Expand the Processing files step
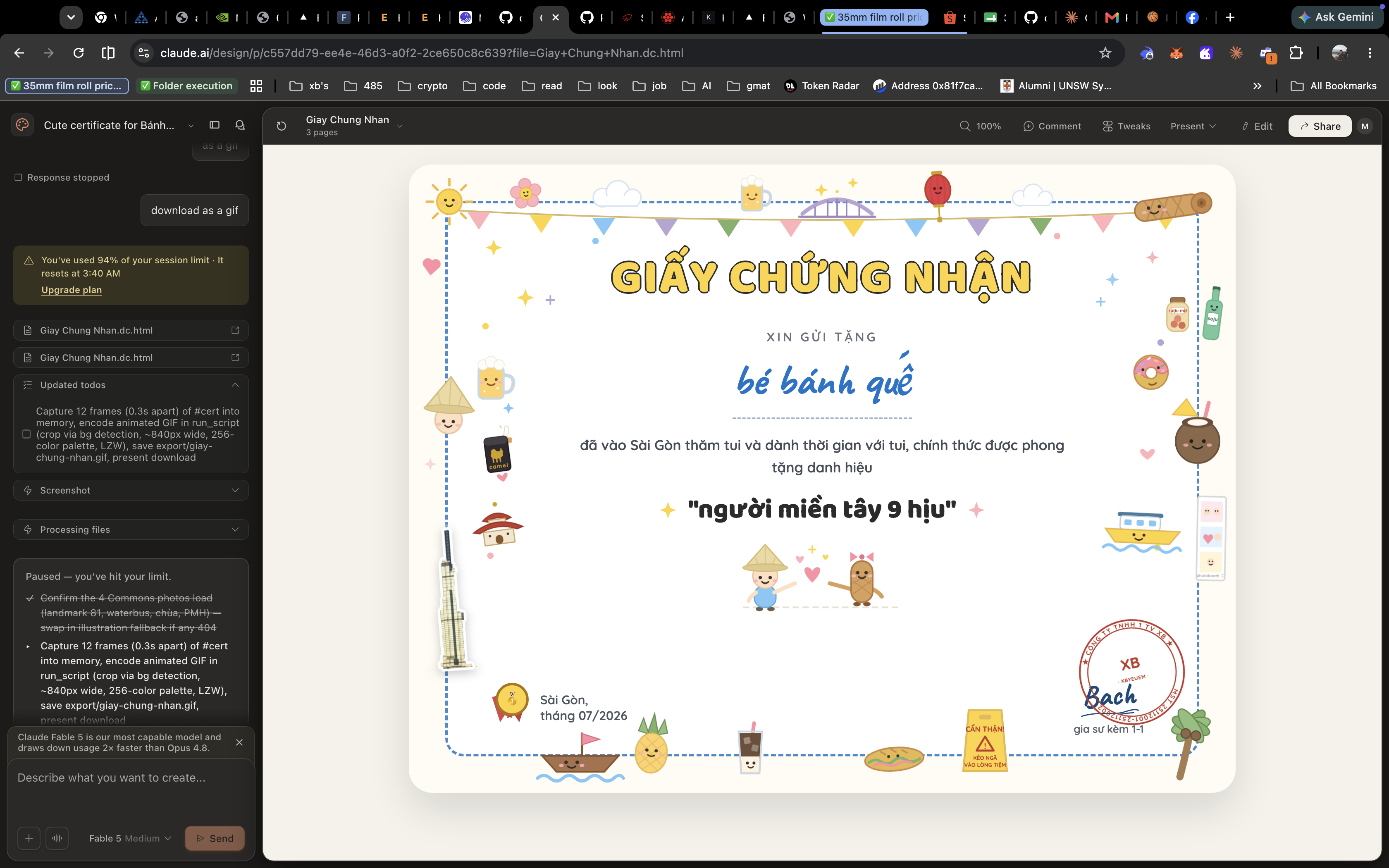This screenshot has width=1389, height=868. pos(131,529)
